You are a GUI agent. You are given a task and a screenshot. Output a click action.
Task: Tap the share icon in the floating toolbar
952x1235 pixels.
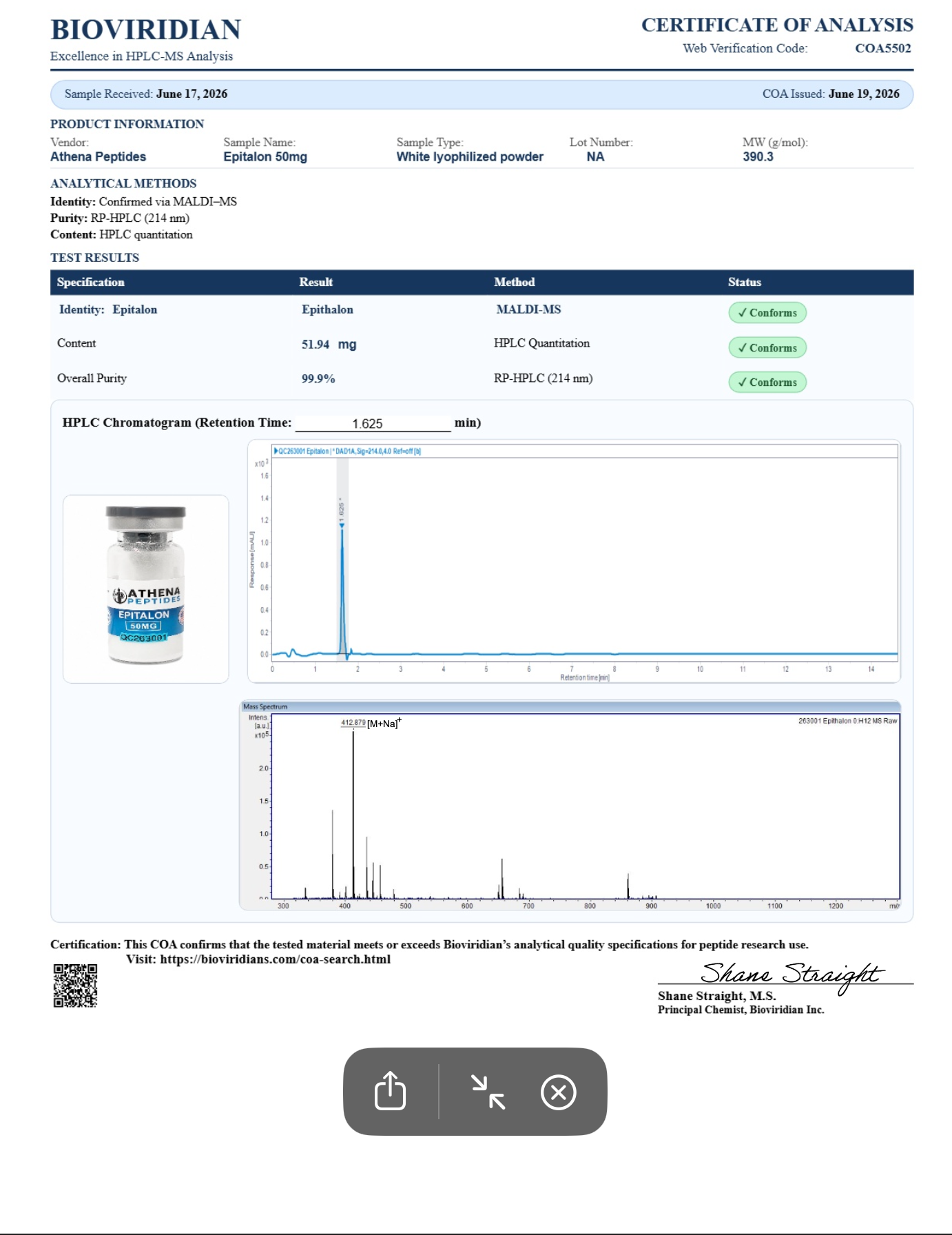(390, 1091)
